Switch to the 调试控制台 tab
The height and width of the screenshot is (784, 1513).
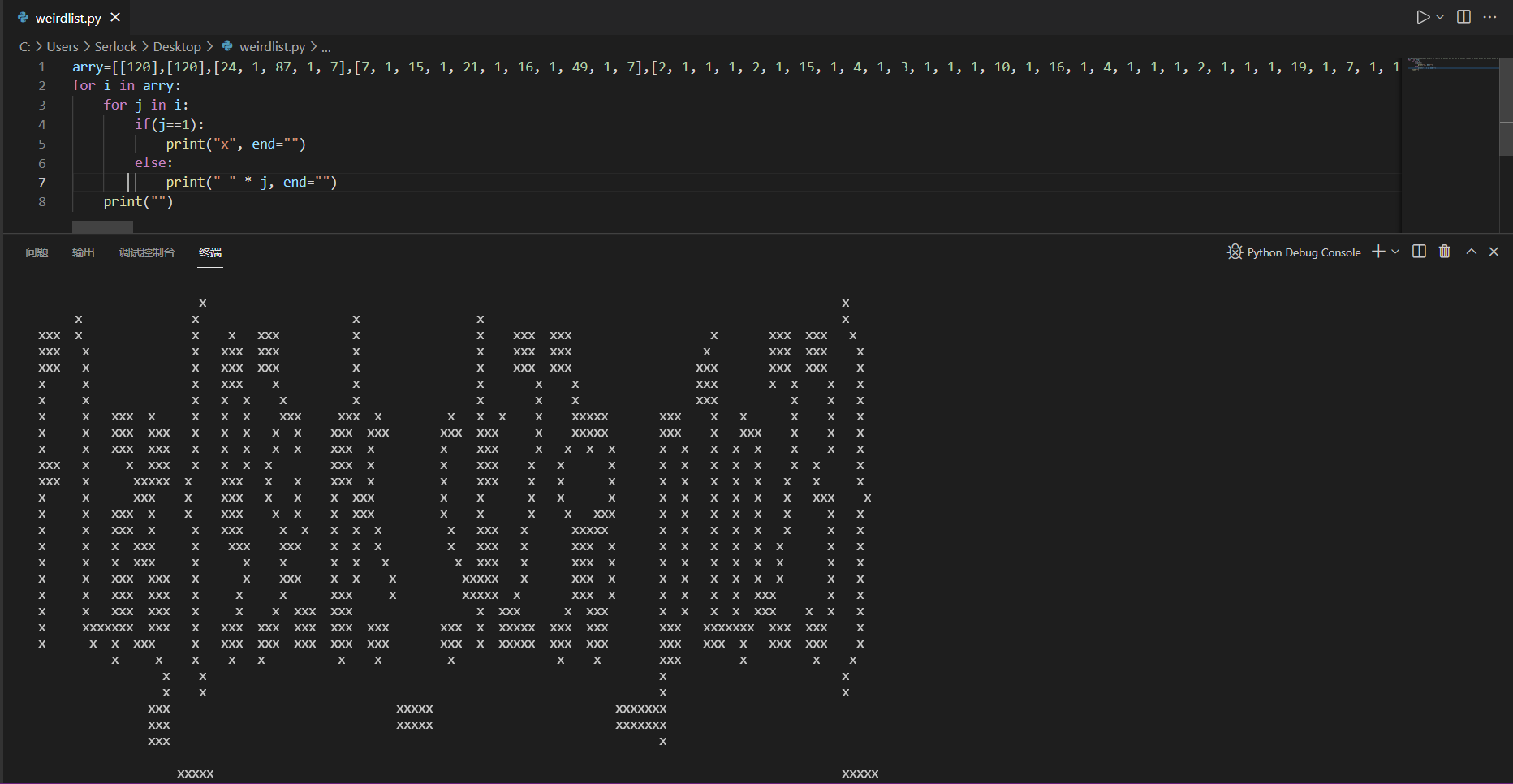[x=146, y=252]
